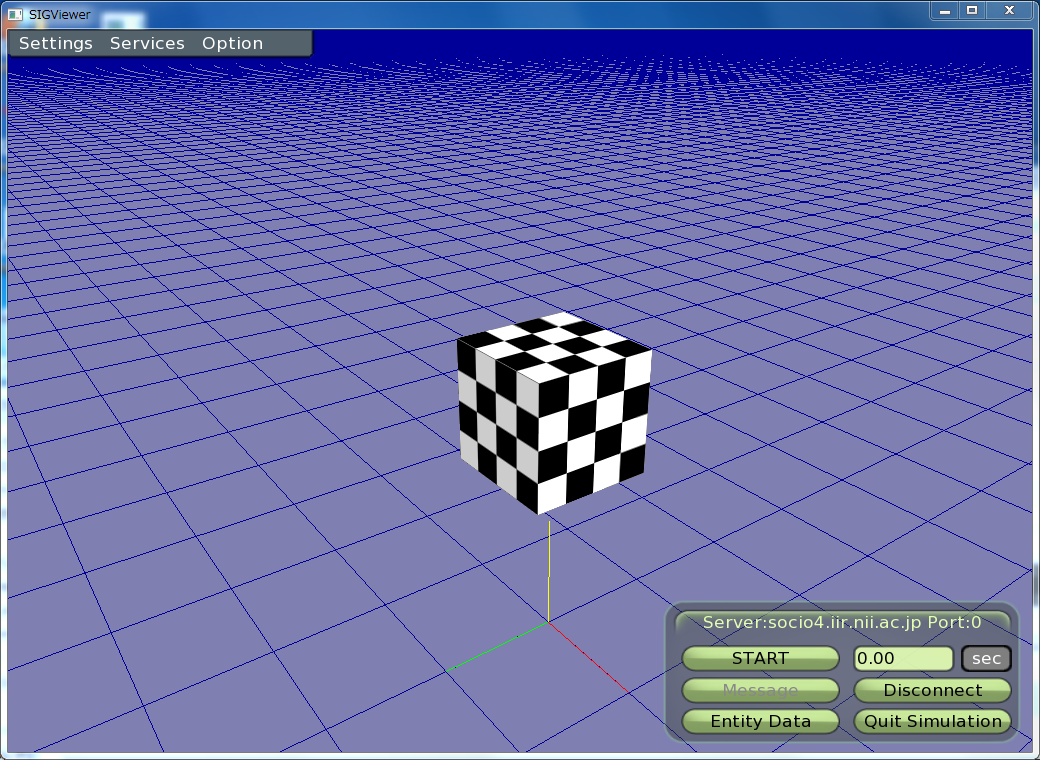Screen dimensions: 1040x760
Task: Open the Option menu
Action: [232, 44]
